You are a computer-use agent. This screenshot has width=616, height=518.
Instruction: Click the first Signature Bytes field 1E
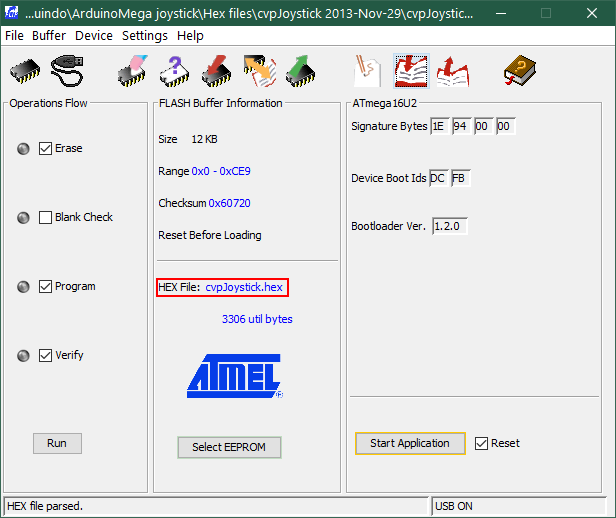[440, 126]
